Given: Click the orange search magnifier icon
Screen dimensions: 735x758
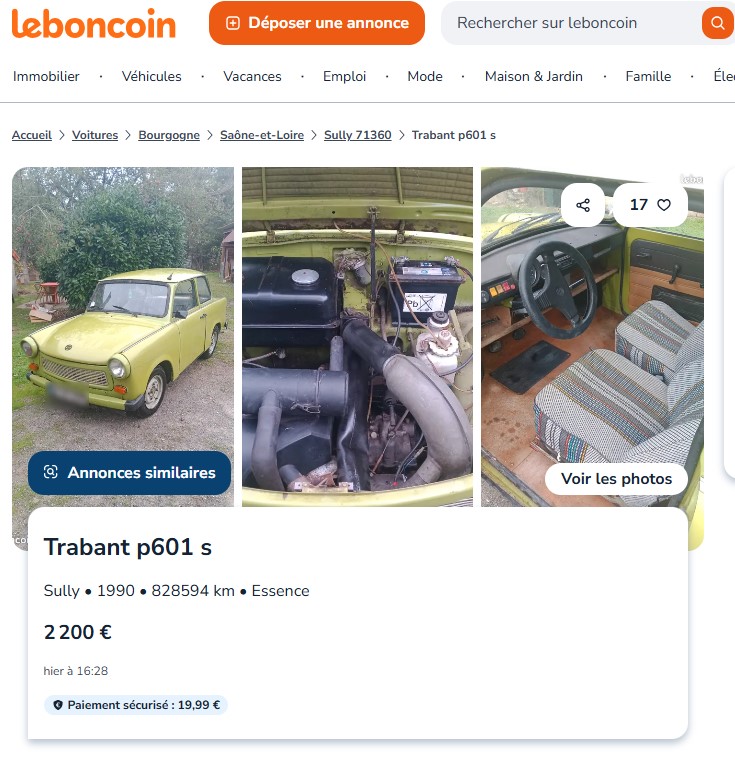Looking at the screenshot, I should click(718, 23).
